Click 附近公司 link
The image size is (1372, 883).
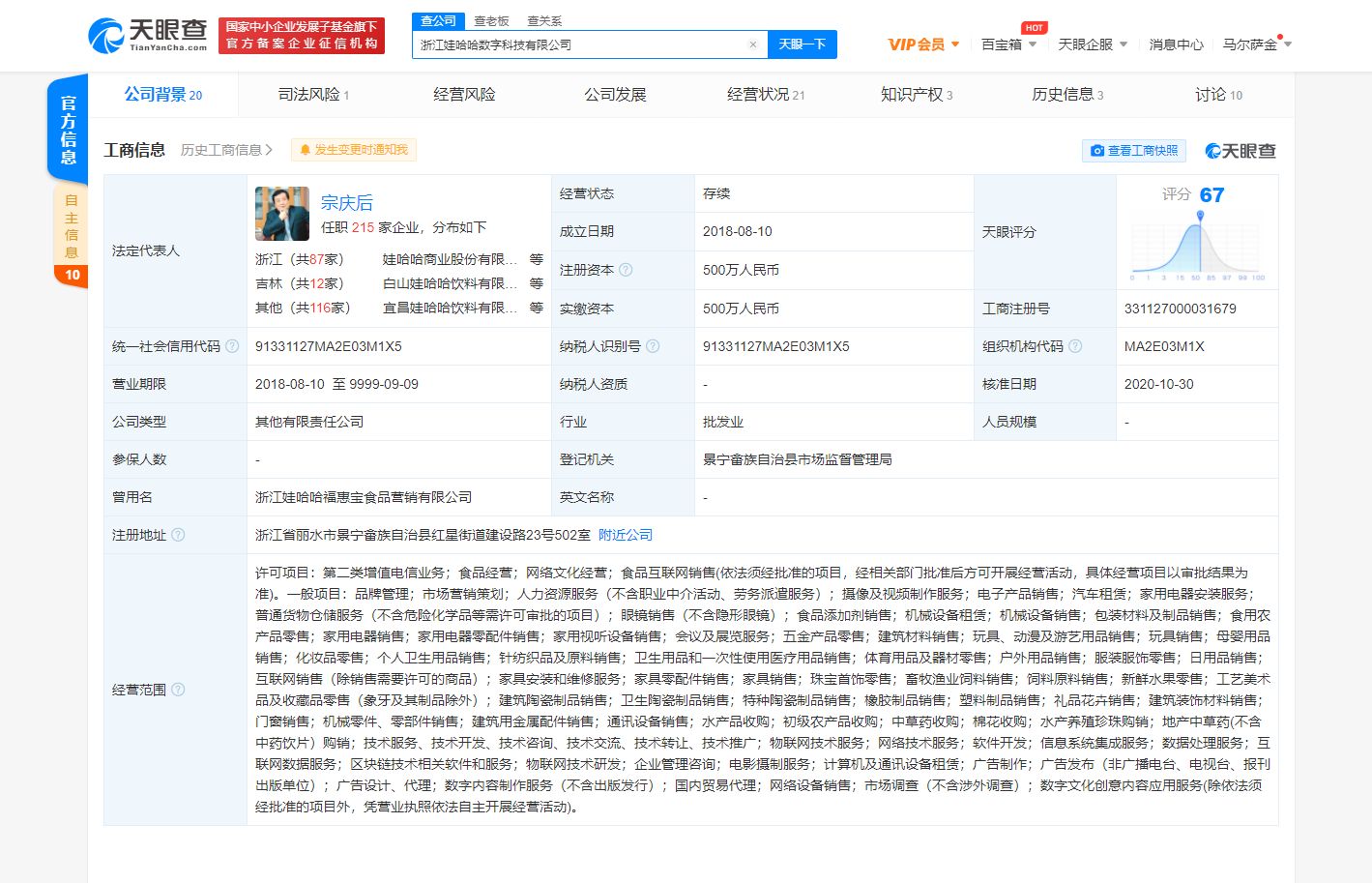626,535
